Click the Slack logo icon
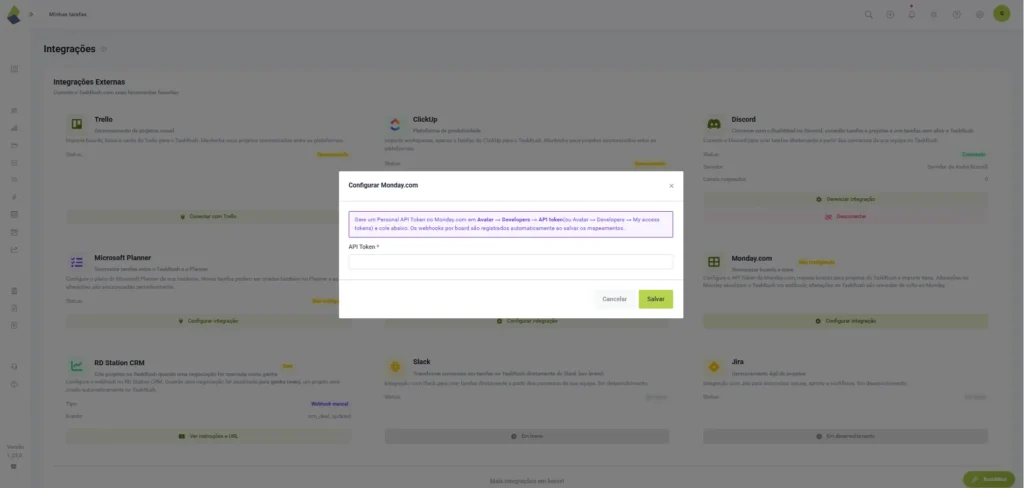This screenshot has width=1024, height=488. click(394, 366)
